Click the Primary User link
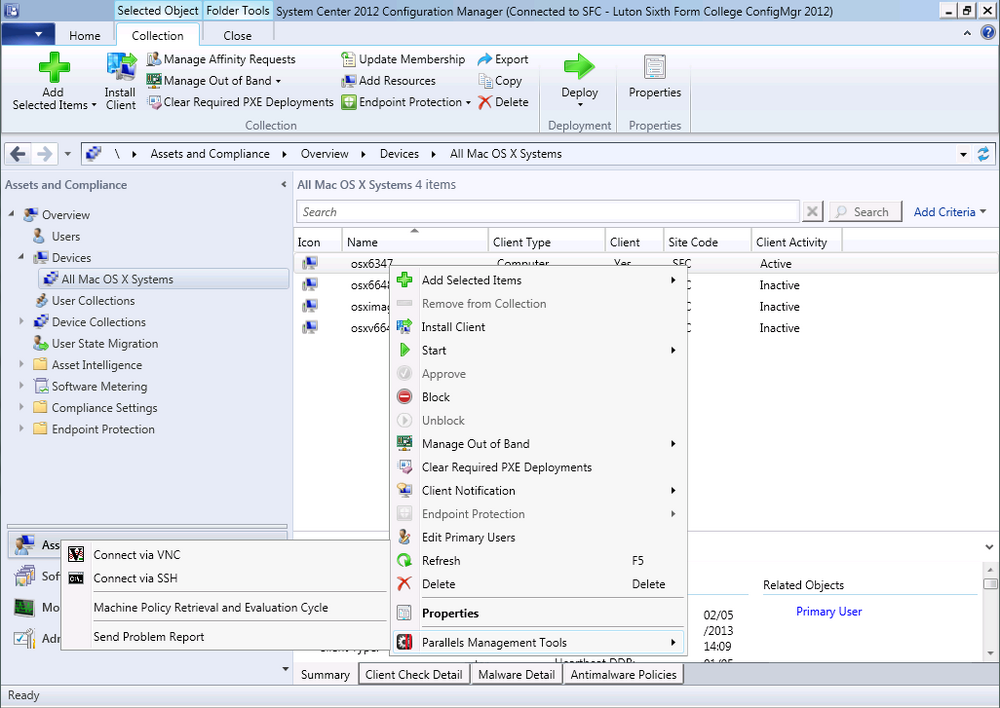The width and height of the screenshot is (1000, 708). (828, 612)
